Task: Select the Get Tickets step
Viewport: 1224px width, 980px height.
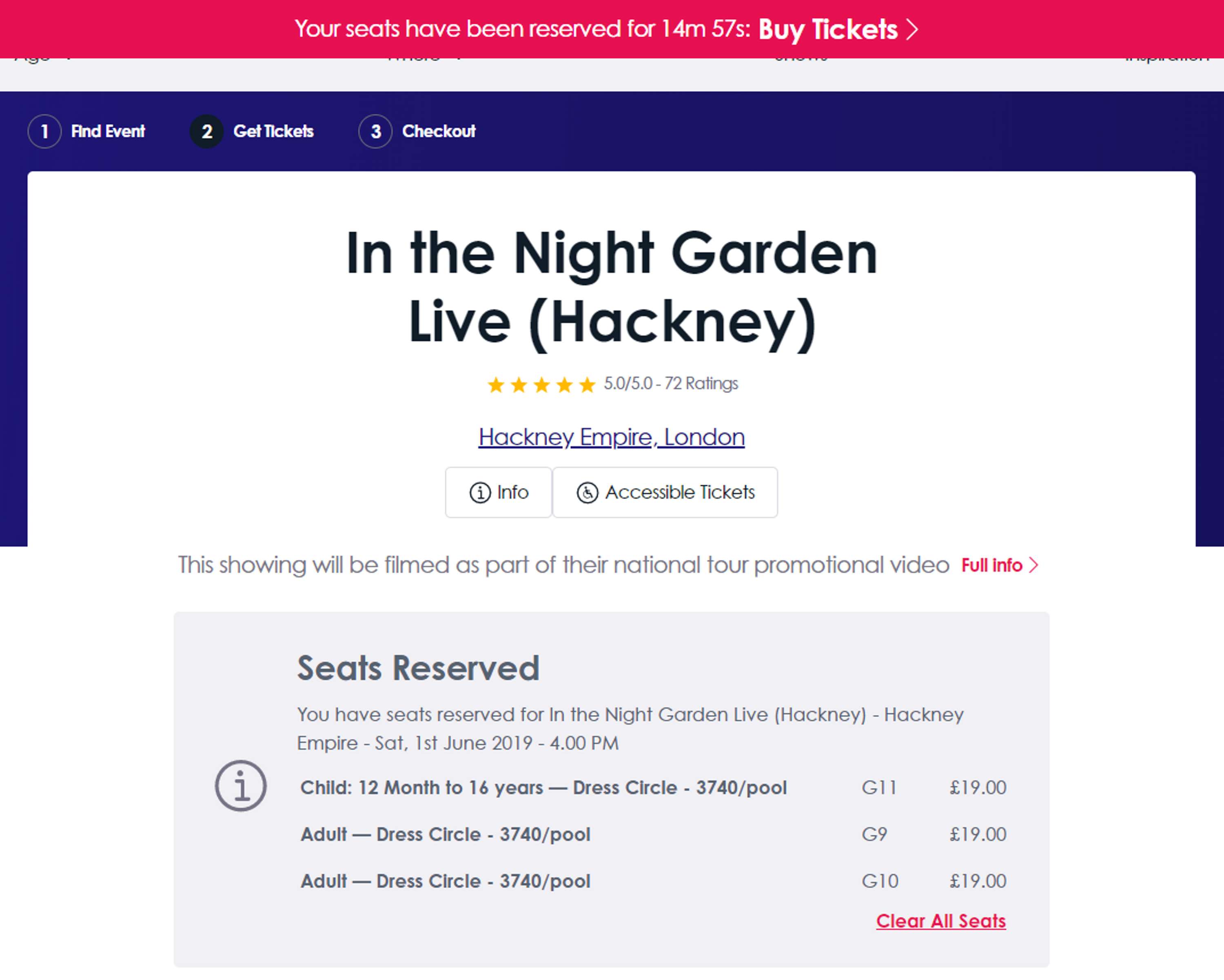Action: pyautogui.click(x=273, y=131)
